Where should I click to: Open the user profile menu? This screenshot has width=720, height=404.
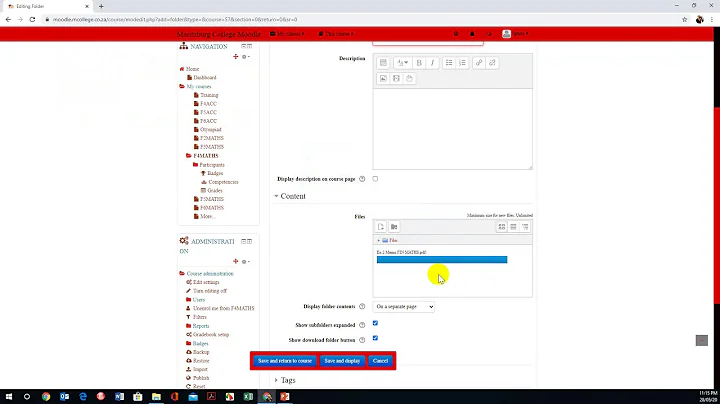(x=515, y=34)
